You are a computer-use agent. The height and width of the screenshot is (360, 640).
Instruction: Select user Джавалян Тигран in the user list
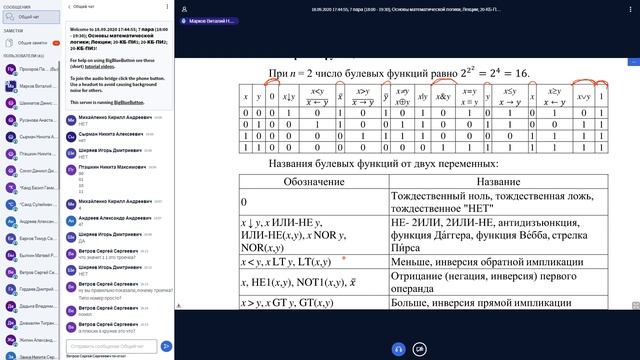(x=31, y=322)
